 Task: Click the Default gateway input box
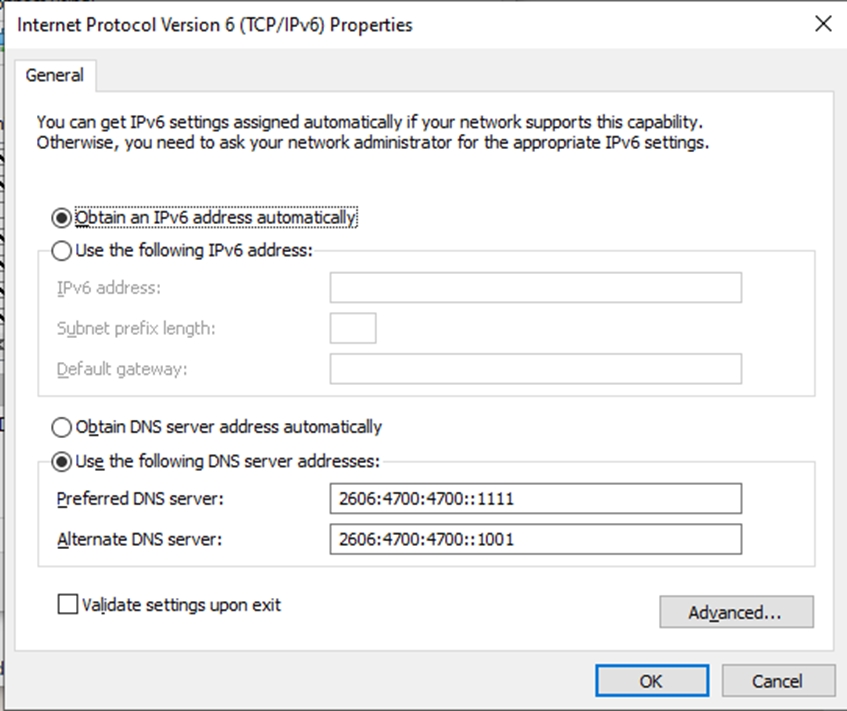[x=535, y=369]
